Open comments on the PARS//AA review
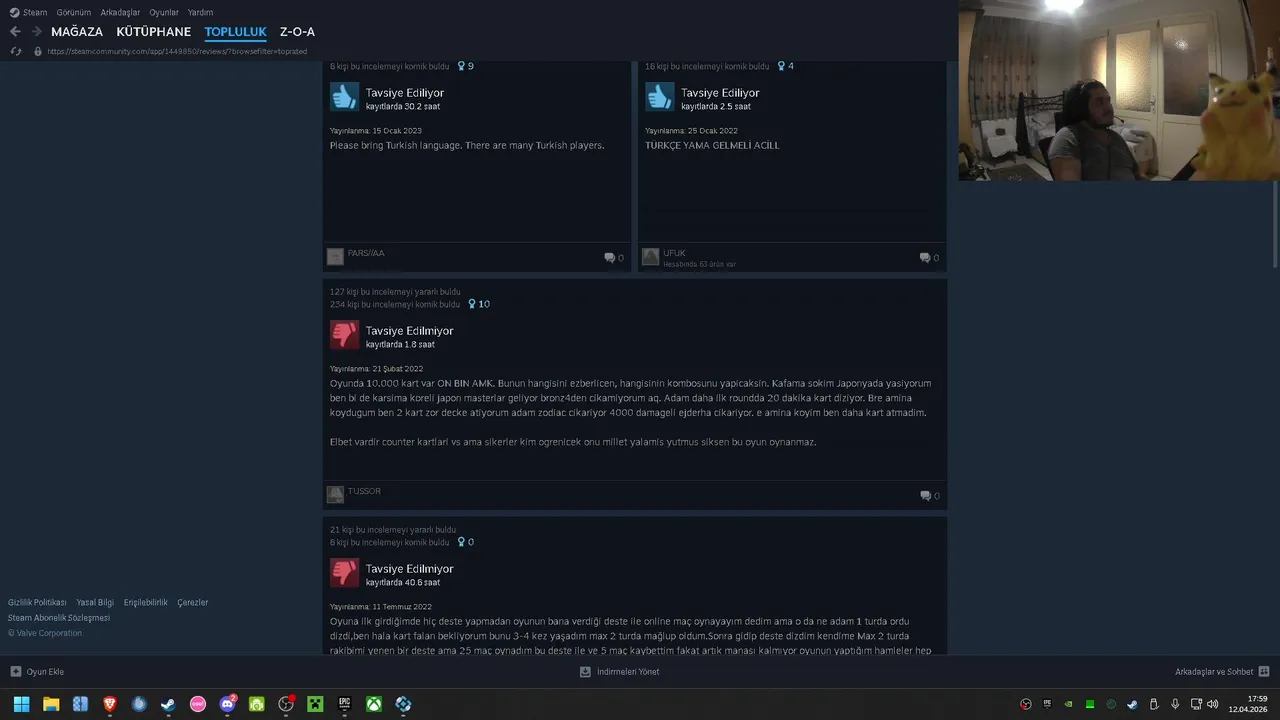The height and width of the screenshot is (720, 1280). tap(613, 258)
